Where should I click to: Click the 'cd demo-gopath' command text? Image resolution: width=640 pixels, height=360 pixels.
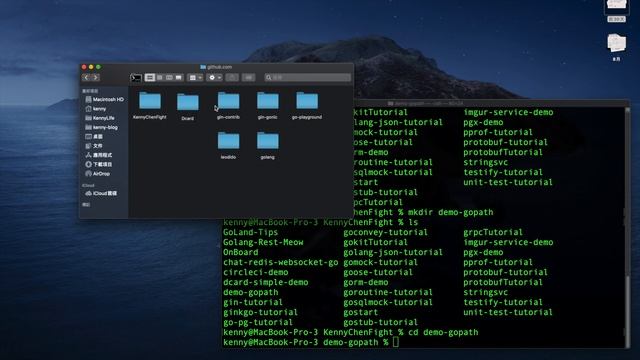(443, 332)
